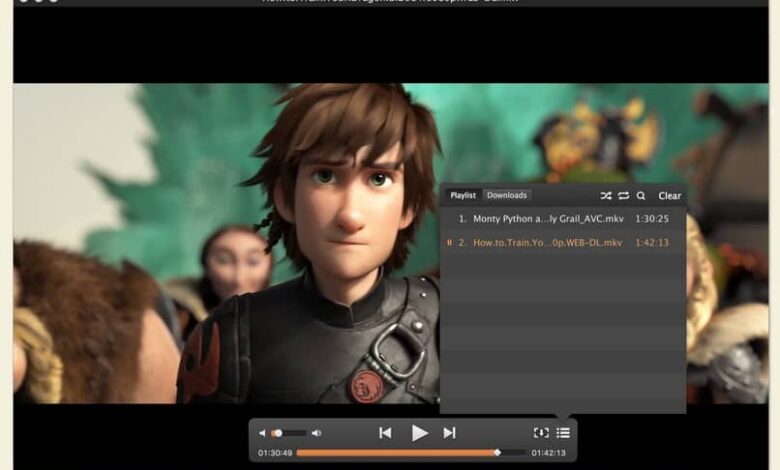
Task: Adjust the volume slider
Action: click(x=289, y=434)
